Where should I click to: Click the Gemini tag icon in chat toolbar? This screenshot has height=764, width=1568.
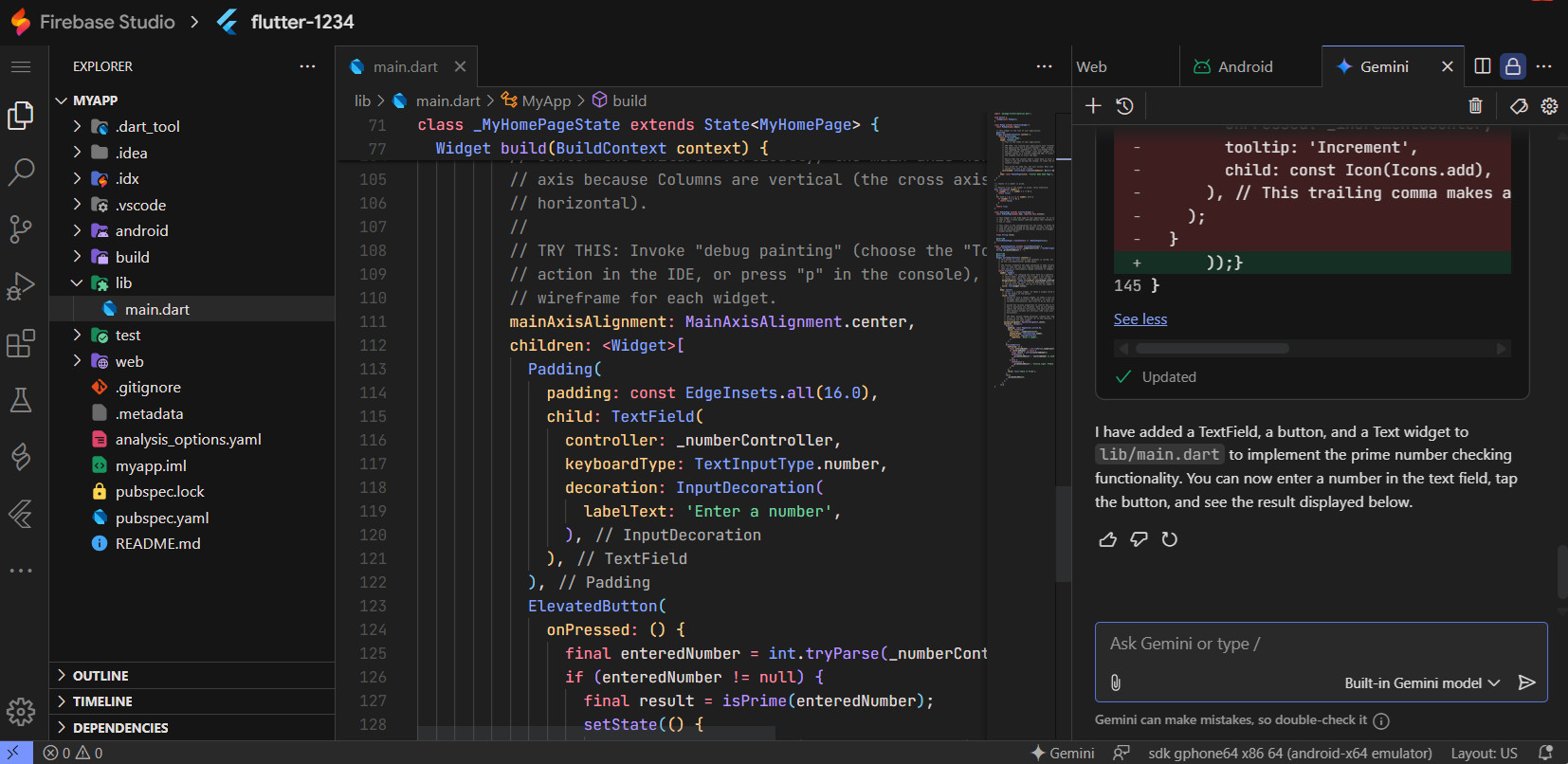1519,106
